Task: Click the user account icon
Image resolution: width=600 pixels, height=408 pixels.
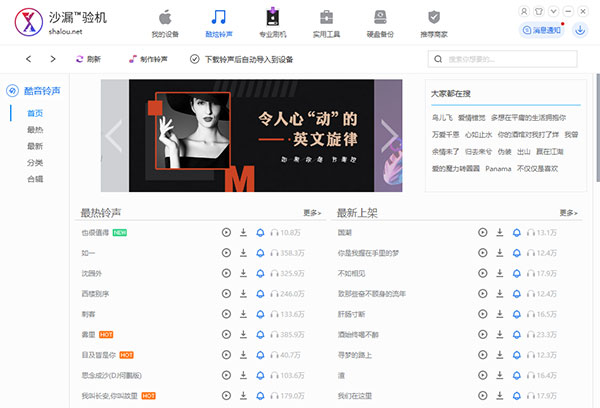Action: pos(524,11)
